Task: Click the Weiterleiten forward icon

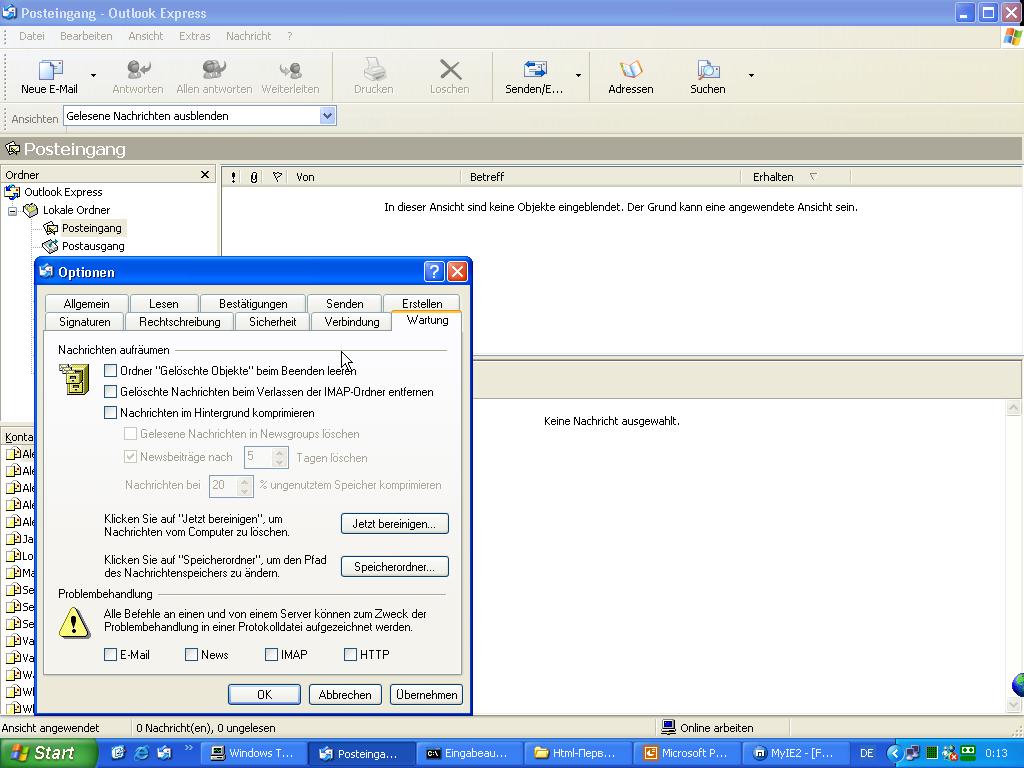Action: pyautogui.click(x=291, y=70)
